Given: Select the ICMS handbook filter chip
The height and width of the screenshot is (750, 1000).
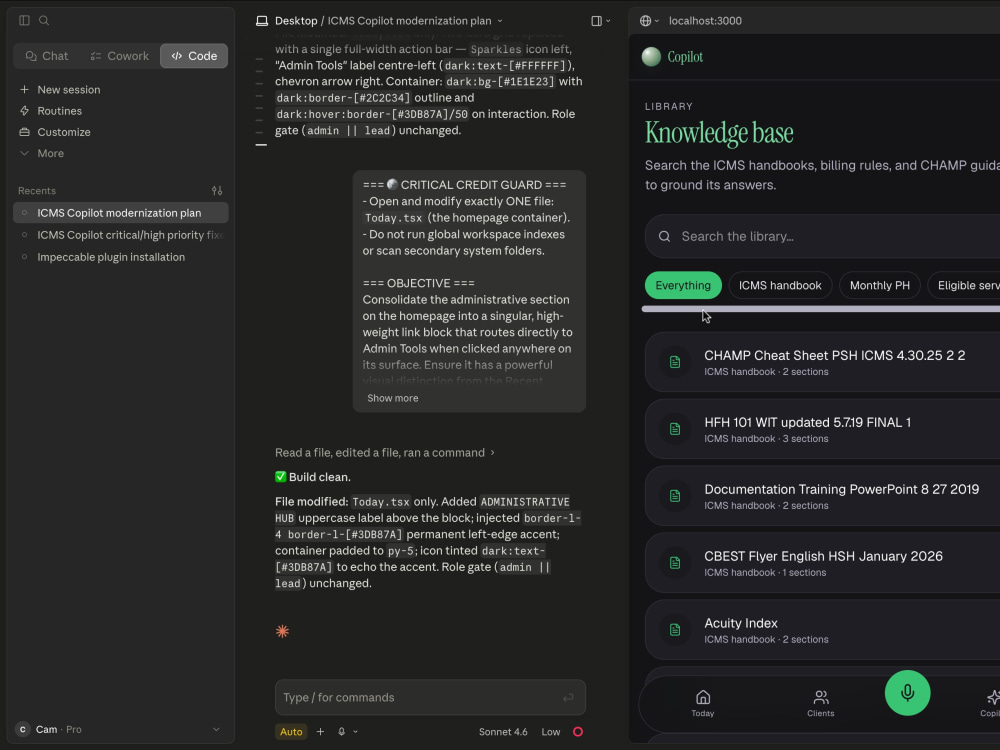Looking at the screenshot, I should point(780,286).
